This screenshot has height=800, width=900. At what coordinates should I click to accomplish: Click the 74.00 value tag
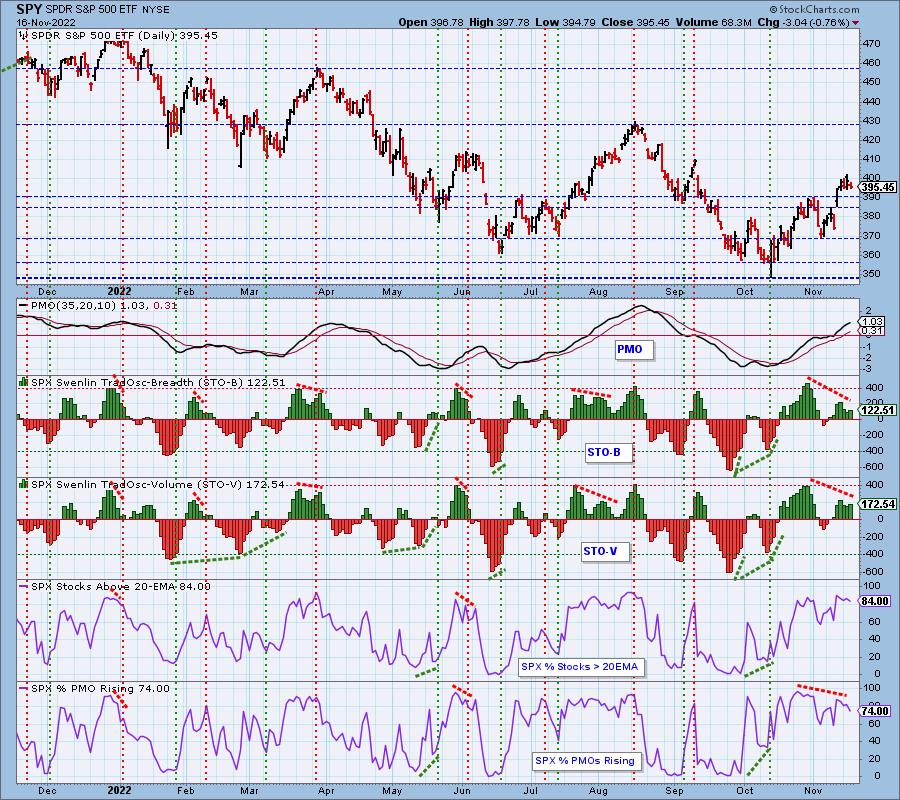coord(875,711)
